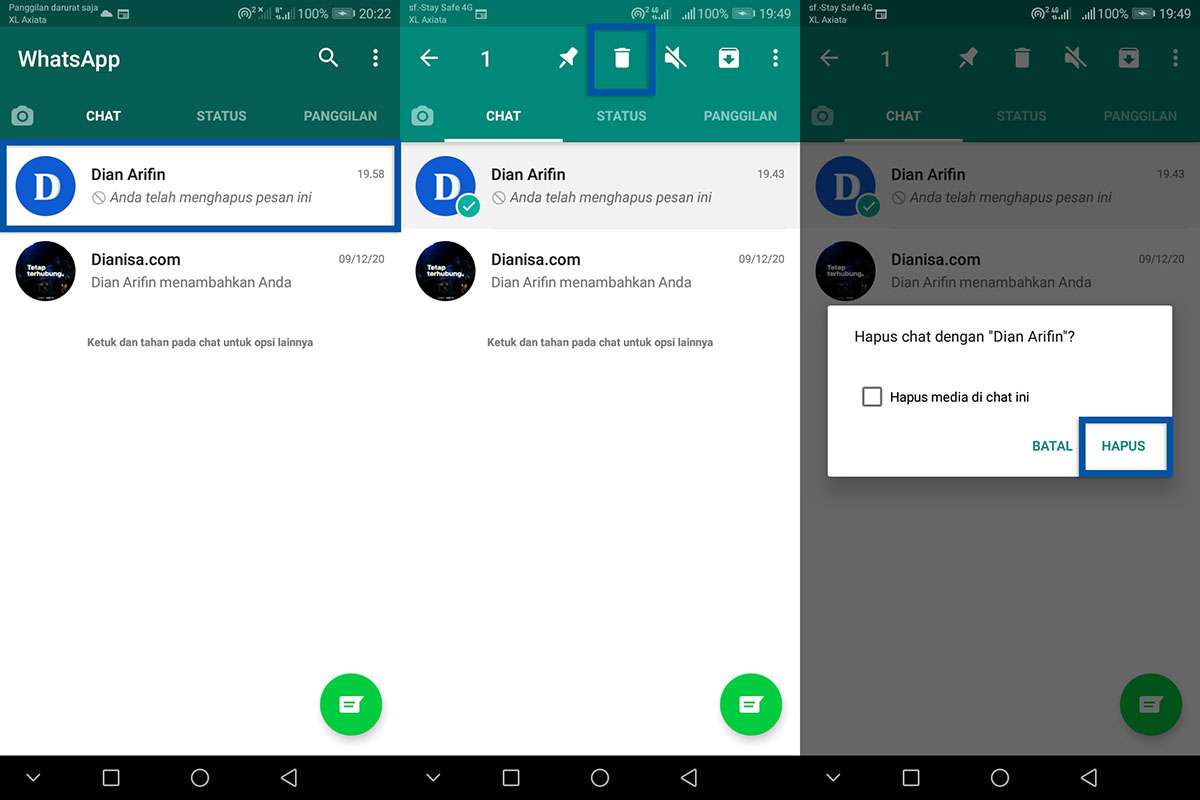Archive the selected chat

728,58
